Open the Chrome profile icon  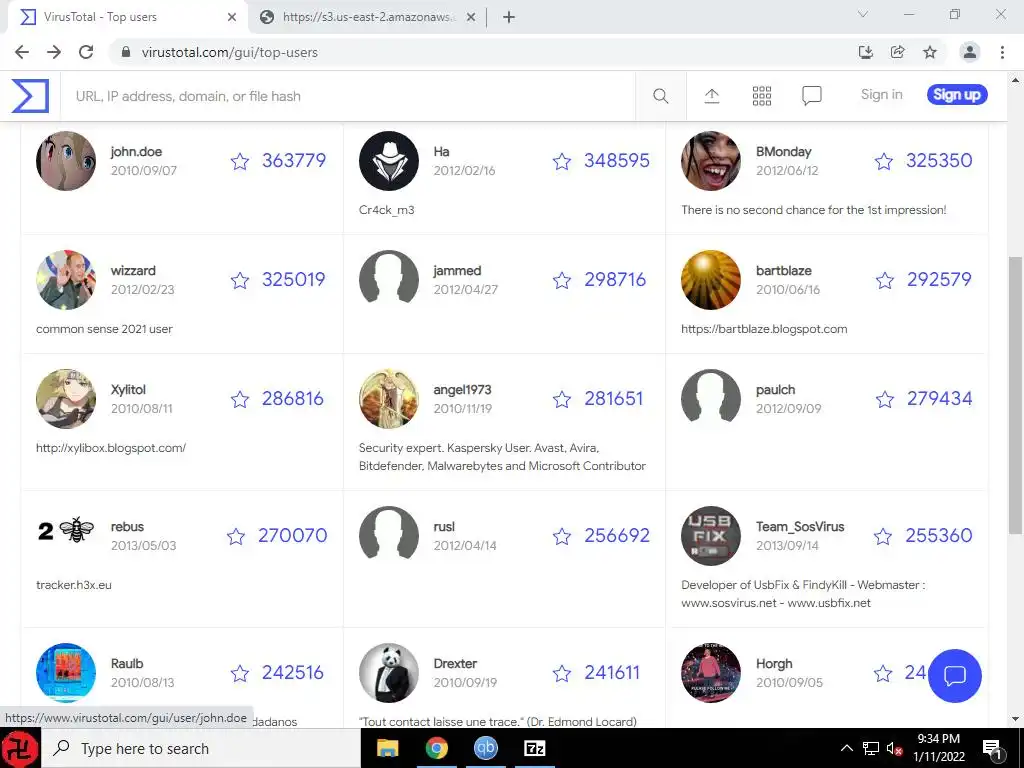(970, 52)
